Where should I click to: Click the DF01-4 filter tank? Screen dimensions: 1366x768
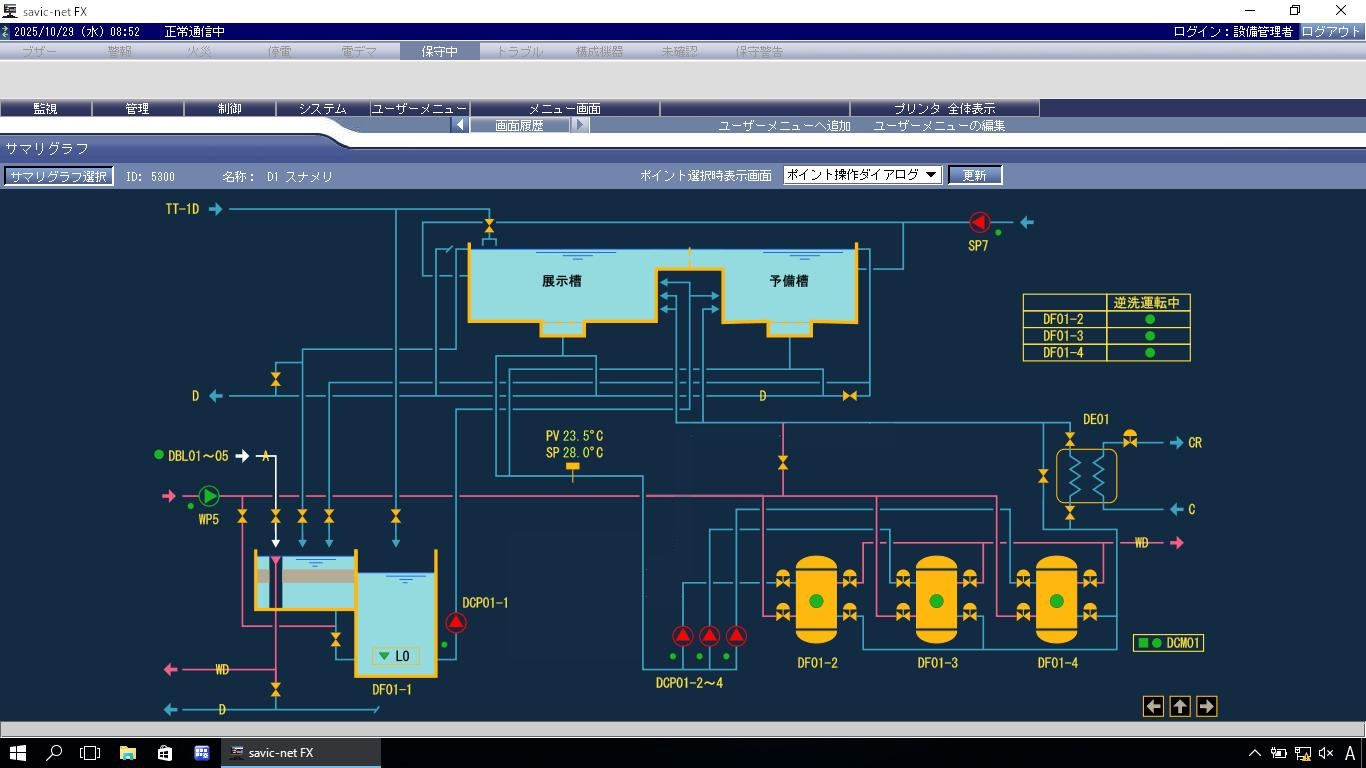click(x=1056, y=600)
